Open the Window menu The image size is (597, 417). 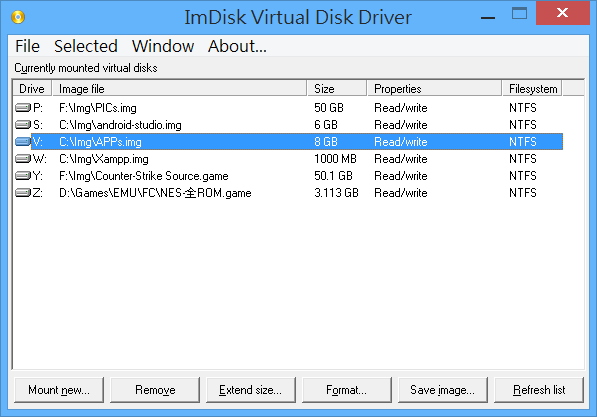[163, 46]
